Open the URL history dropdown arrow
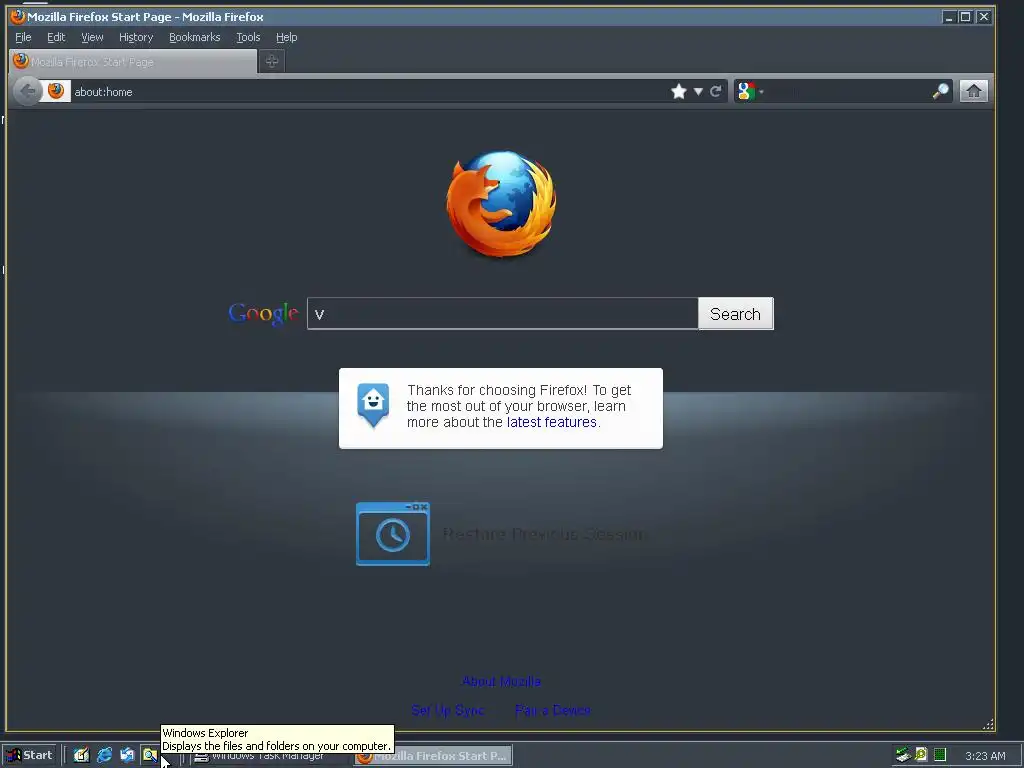This screenshot has width=1024, height=768. click(698, 91)
